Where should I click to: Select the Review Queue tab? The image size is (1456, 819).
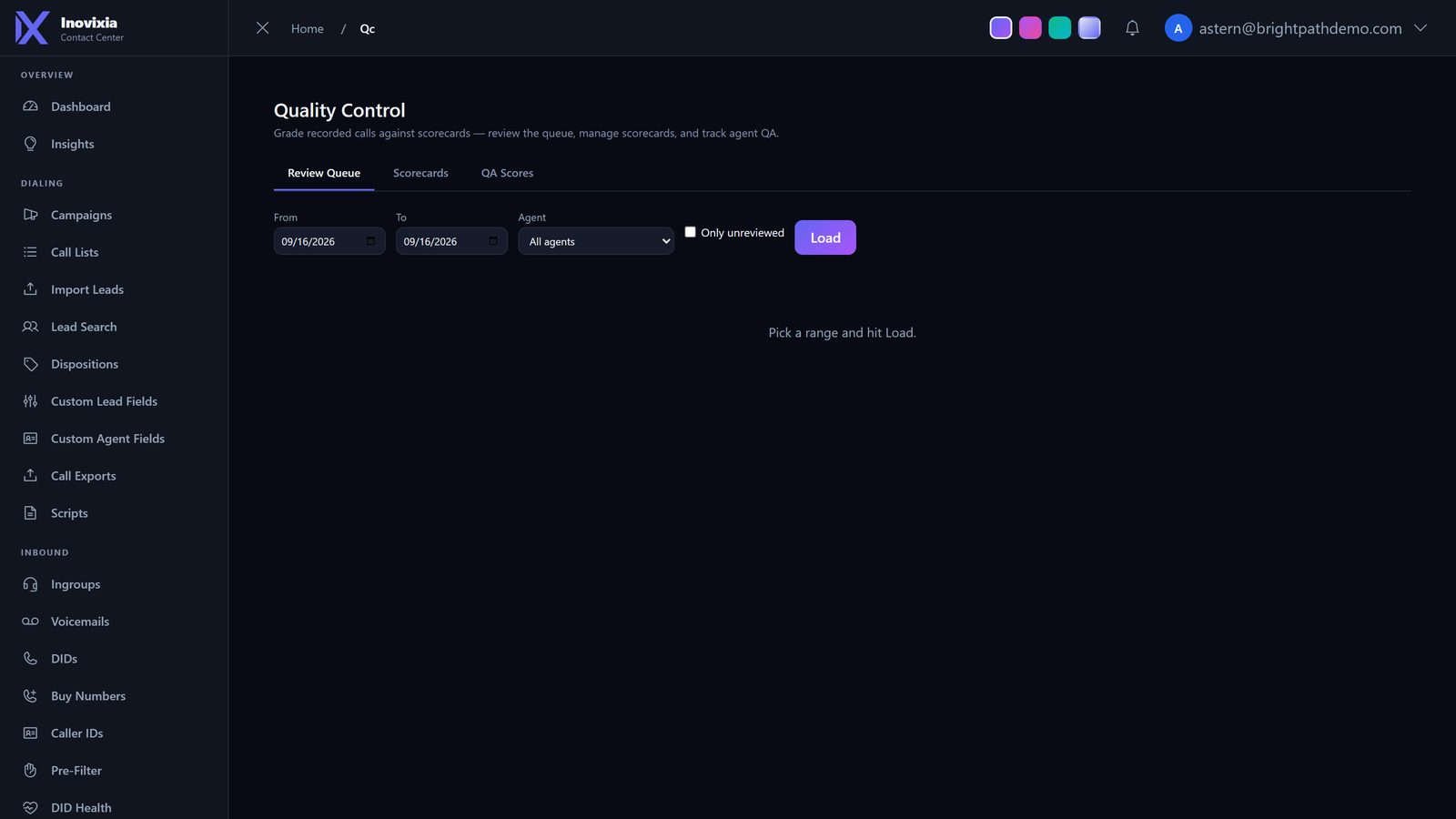324,173
